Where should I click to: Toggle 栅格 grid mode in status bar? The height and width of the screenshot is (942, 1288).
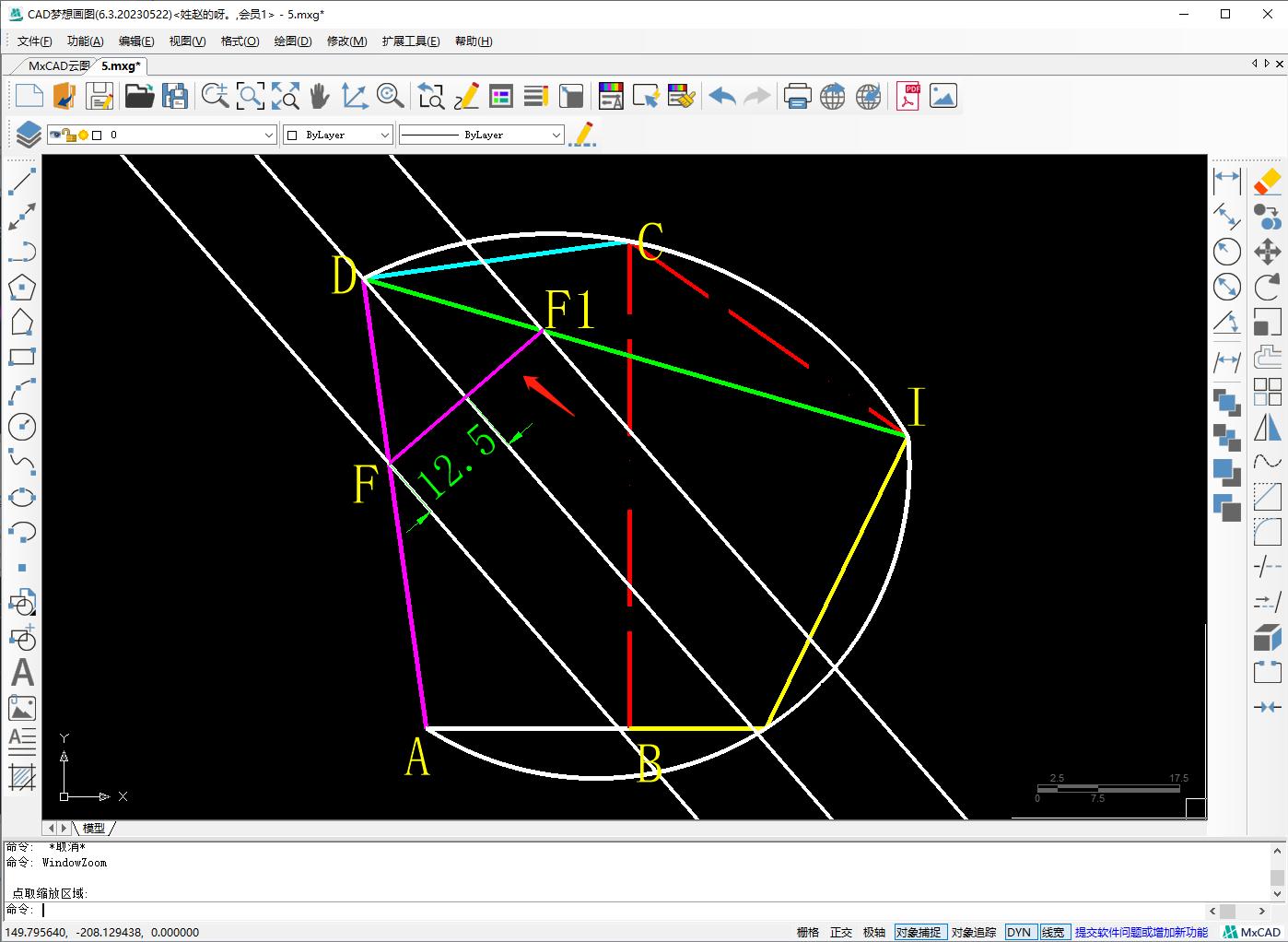pyautogui.click(x=807, y=933)
